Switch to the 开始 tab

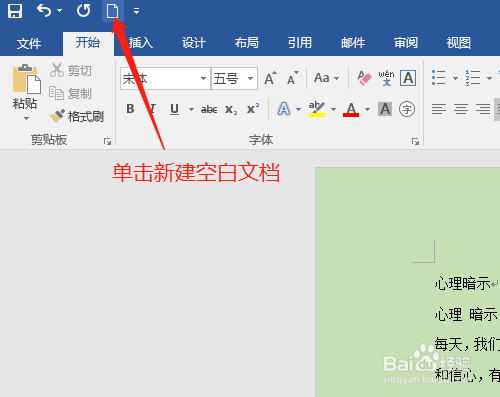(x=88, y=43)
